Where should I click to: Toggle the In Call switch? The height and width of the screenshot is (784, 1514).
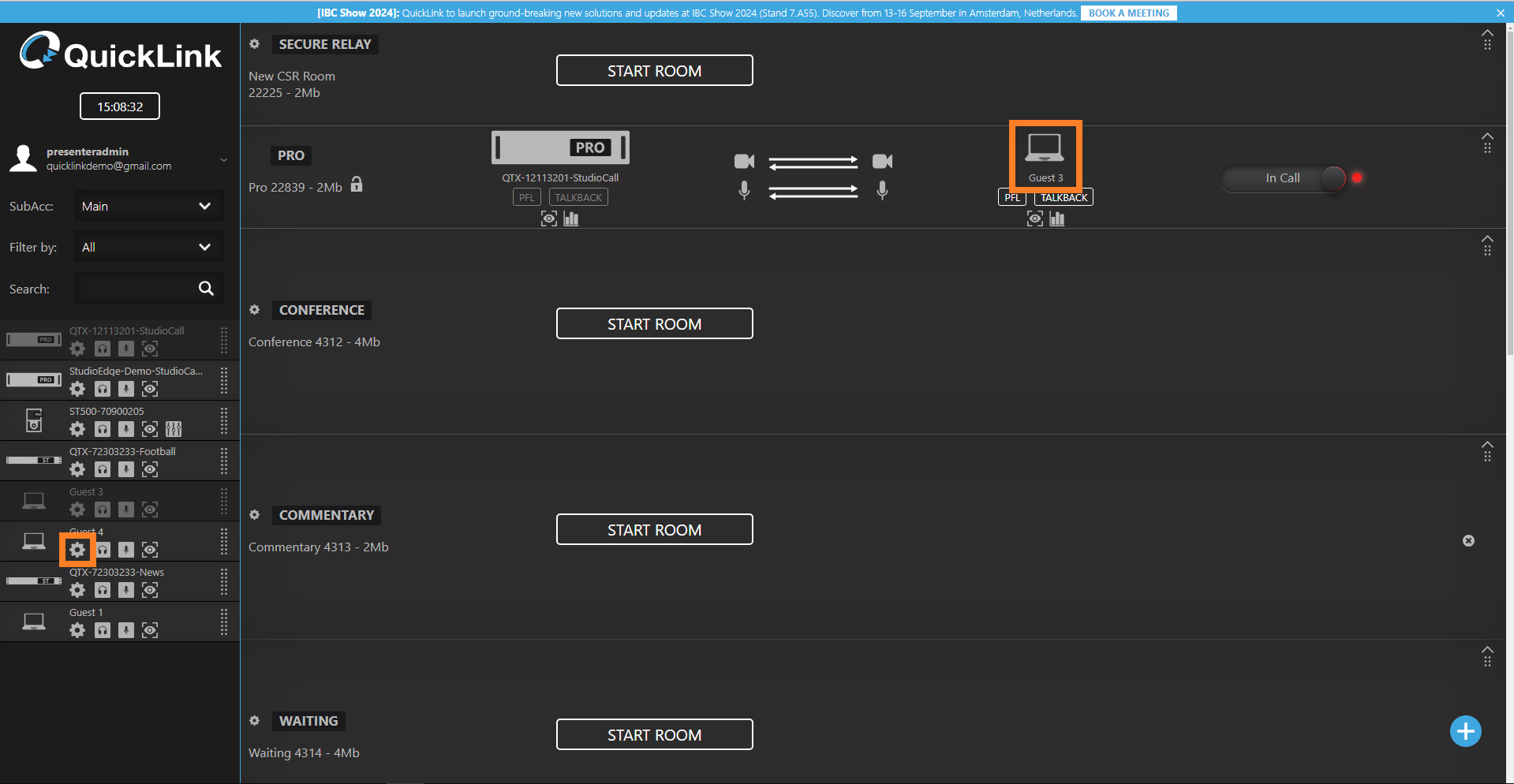pos(1284,178)
